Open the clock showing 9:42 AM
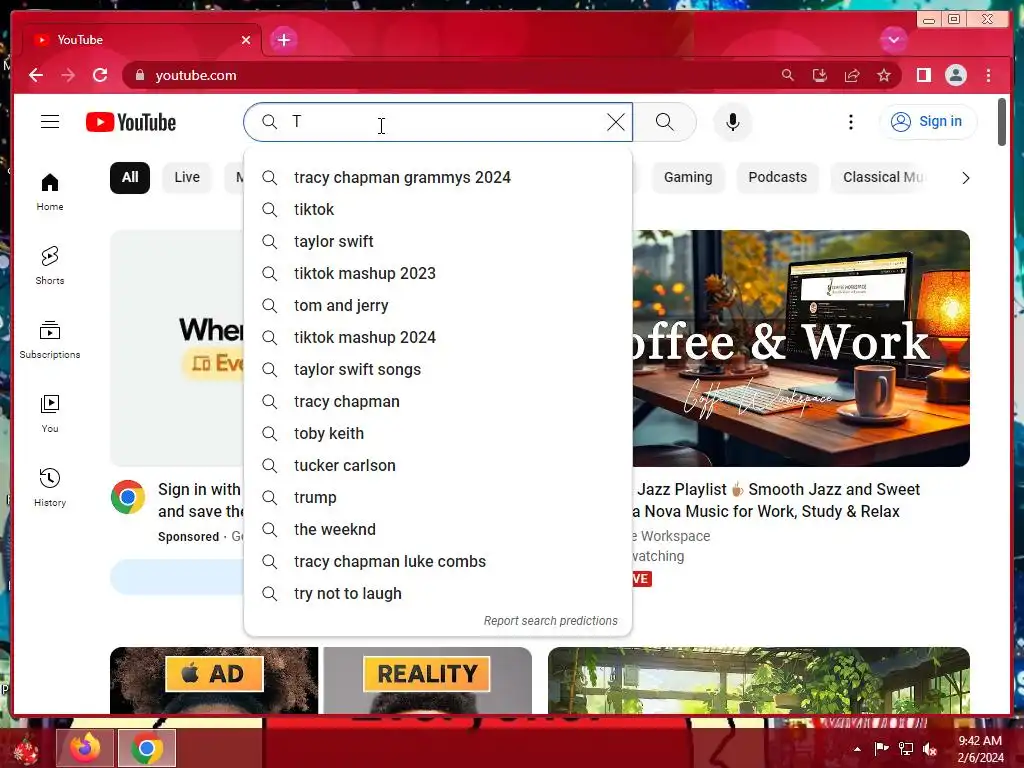Image resolution: width=1024 pixels, height=768 pixels. pos(980,749)
